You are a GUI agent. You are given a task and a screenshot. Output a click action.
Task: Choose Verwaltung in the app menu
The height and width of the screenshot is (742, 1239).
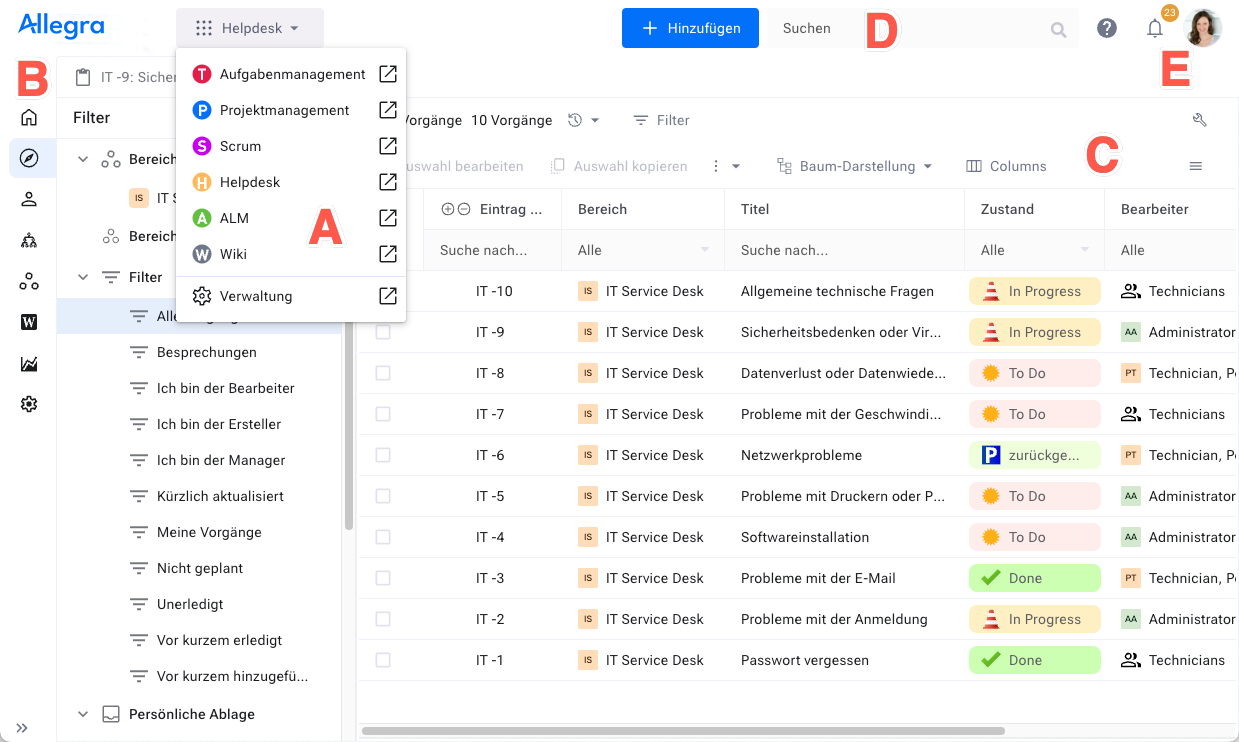click(256, 296)
